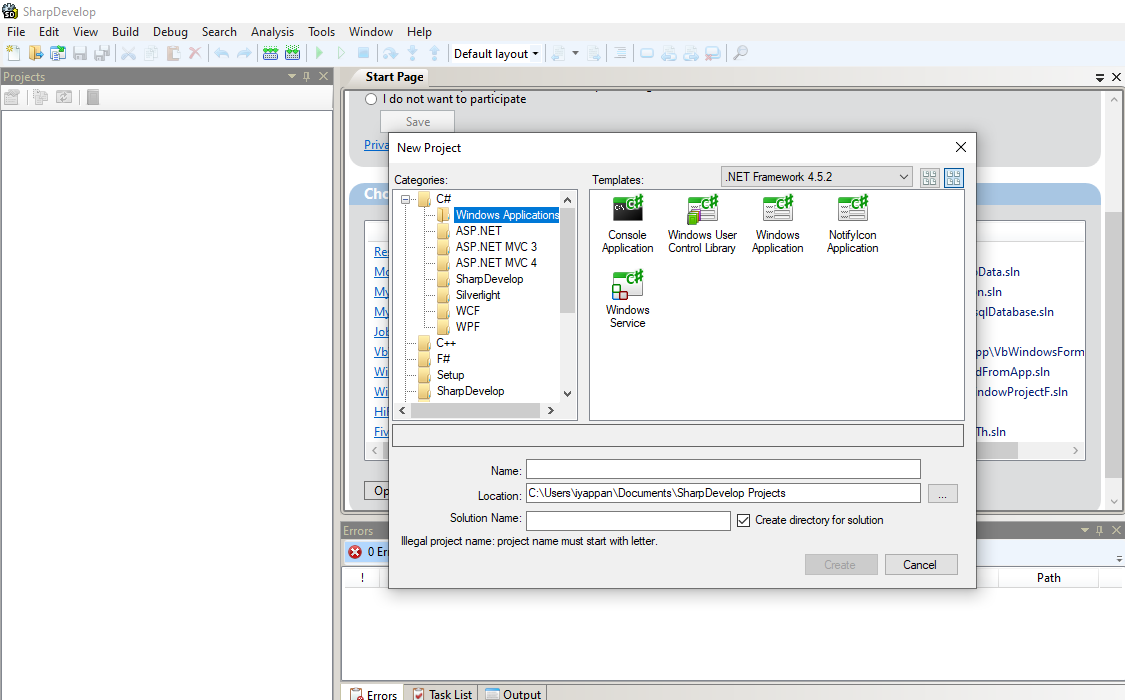The width and height of the screenshot is (1125, 700).
Task: Select the Console Application template
Action: click(628, 224)
